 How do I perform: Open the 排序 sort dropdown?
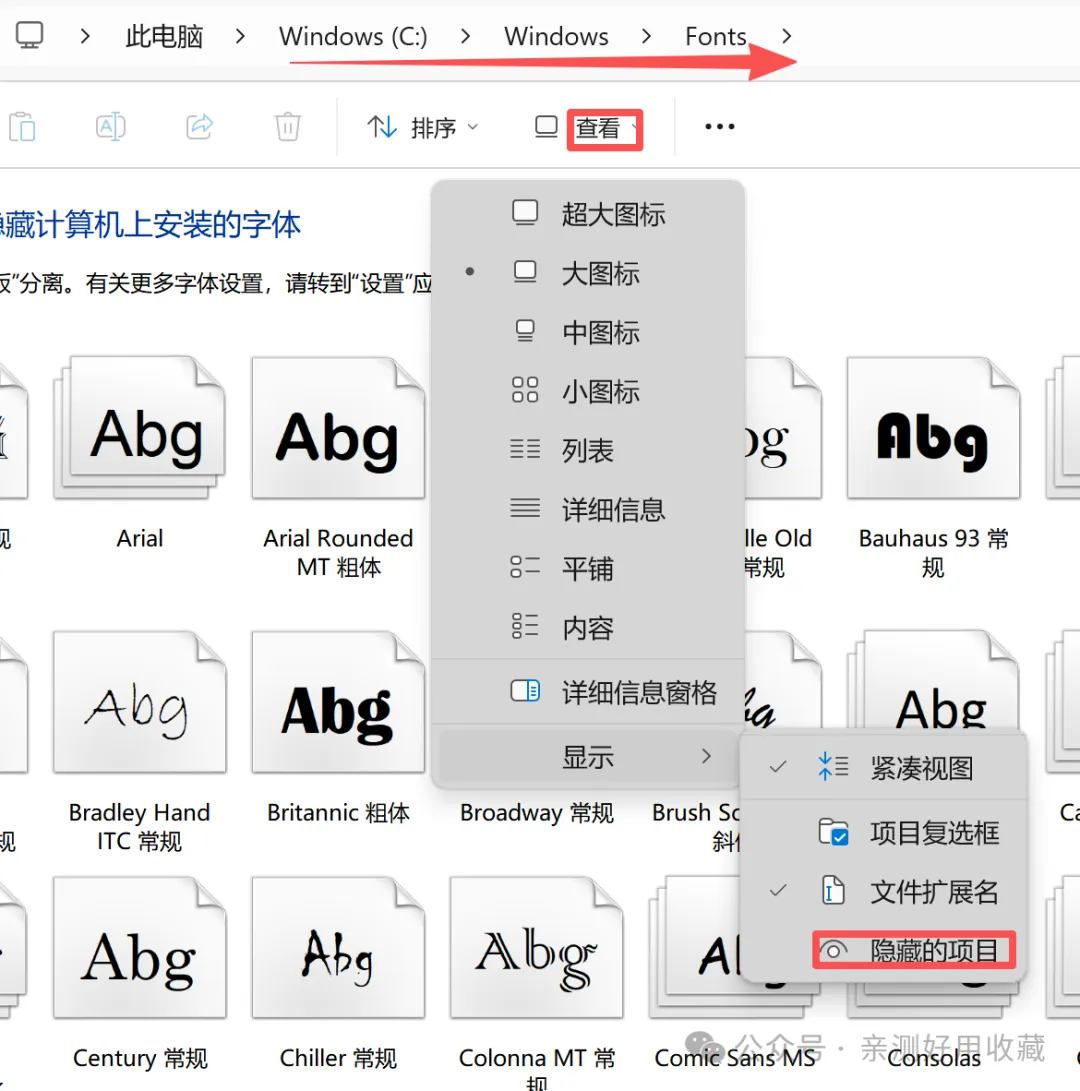coord(422,127)
